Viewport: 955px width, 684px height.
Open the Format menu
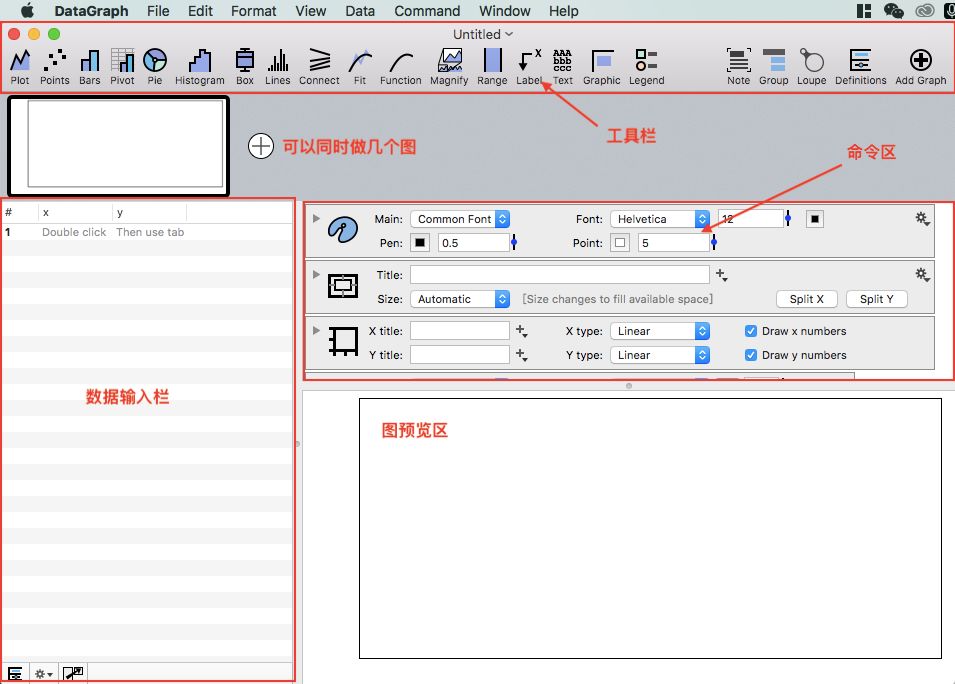tap(253, 11)
